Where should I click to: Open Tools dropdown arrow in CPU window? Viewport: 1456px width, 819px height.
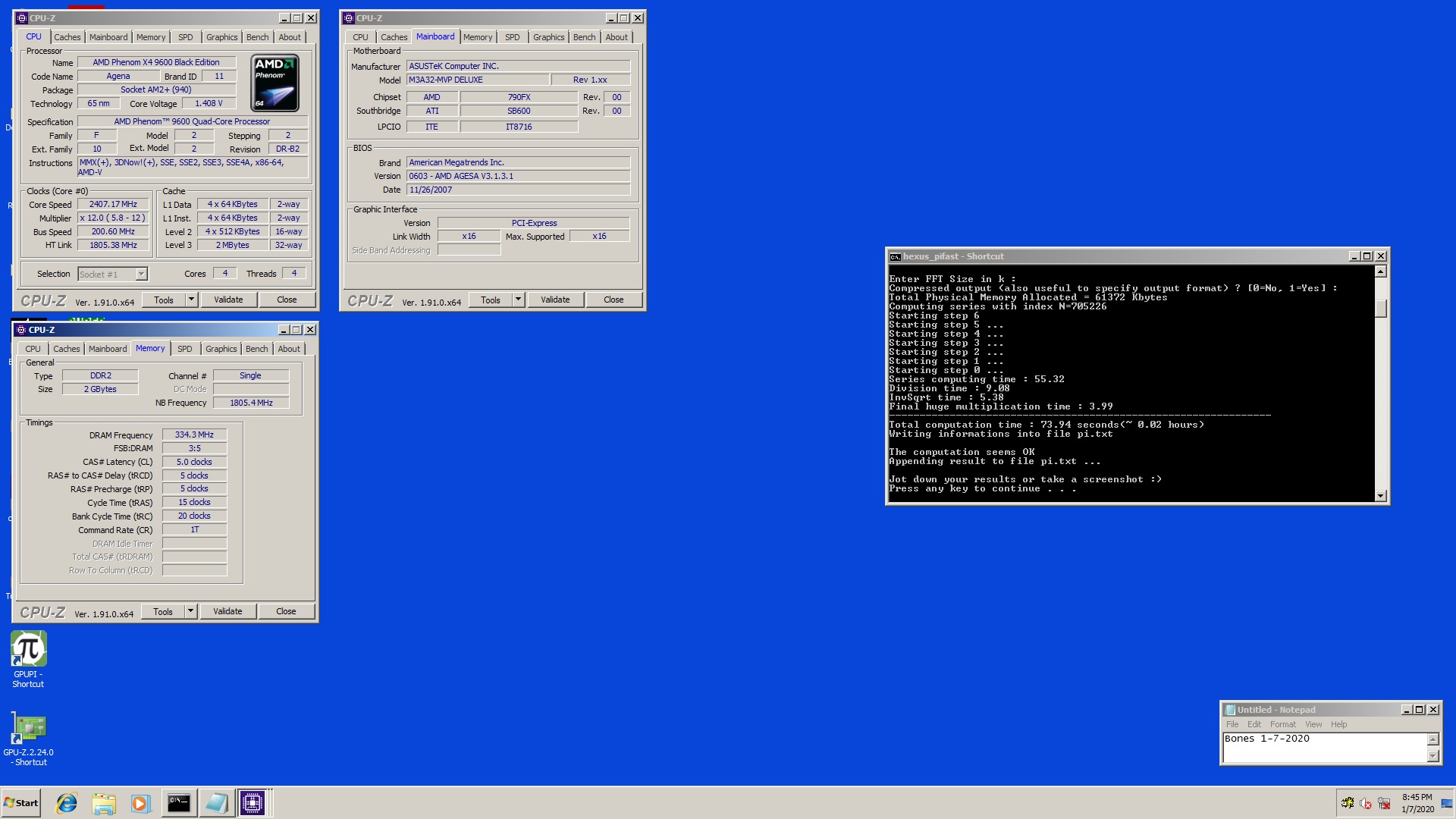tap(191, 300)
